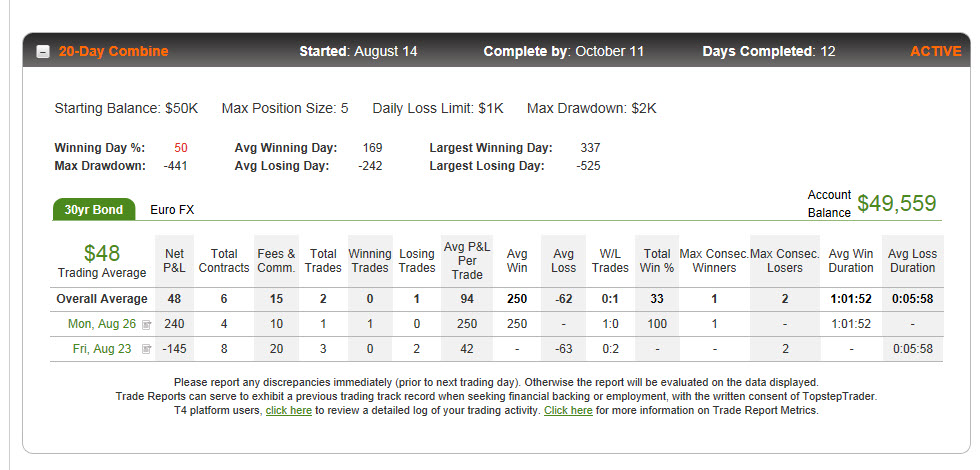The height and width of the screenshot is (470, 980).
Task: Select the 30yr Bond tab
Action: pyautogui.click(x=94, y=209)
